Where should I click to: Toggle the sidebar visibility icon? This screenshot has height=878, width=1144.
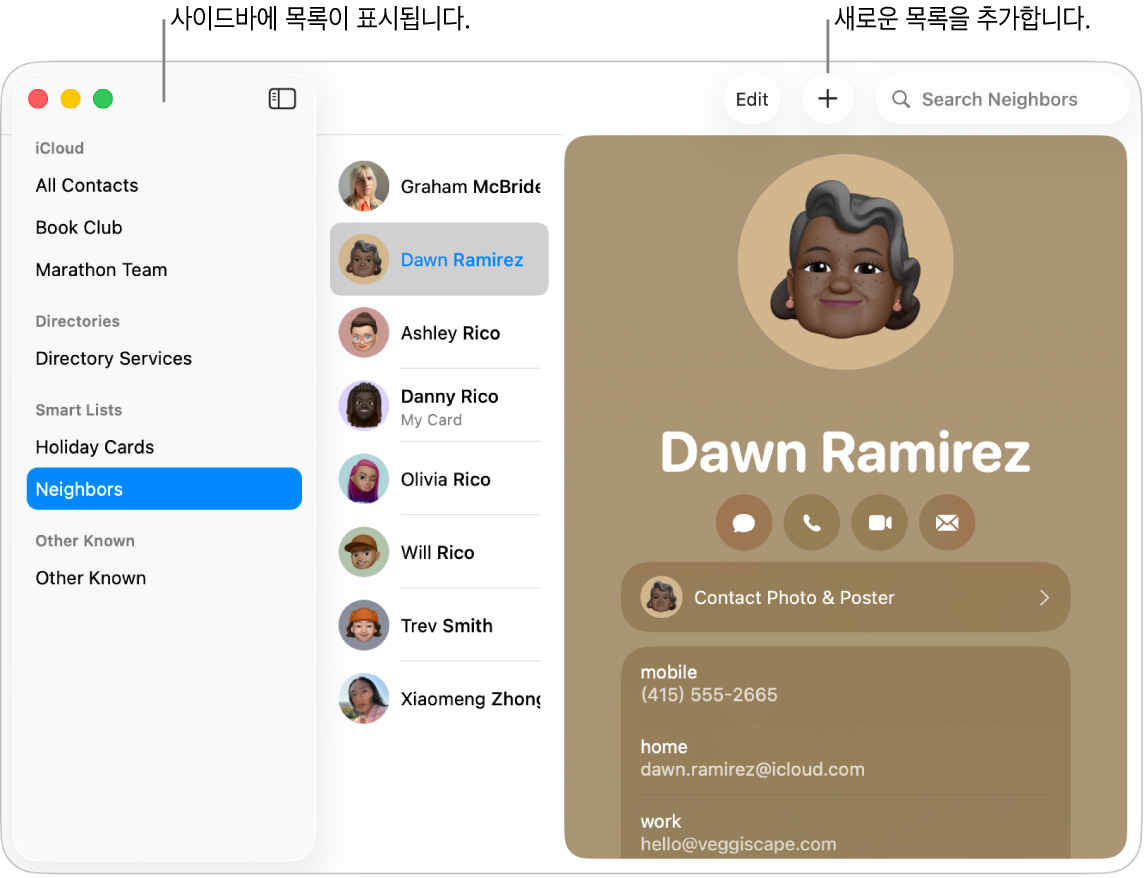(282, 99)
